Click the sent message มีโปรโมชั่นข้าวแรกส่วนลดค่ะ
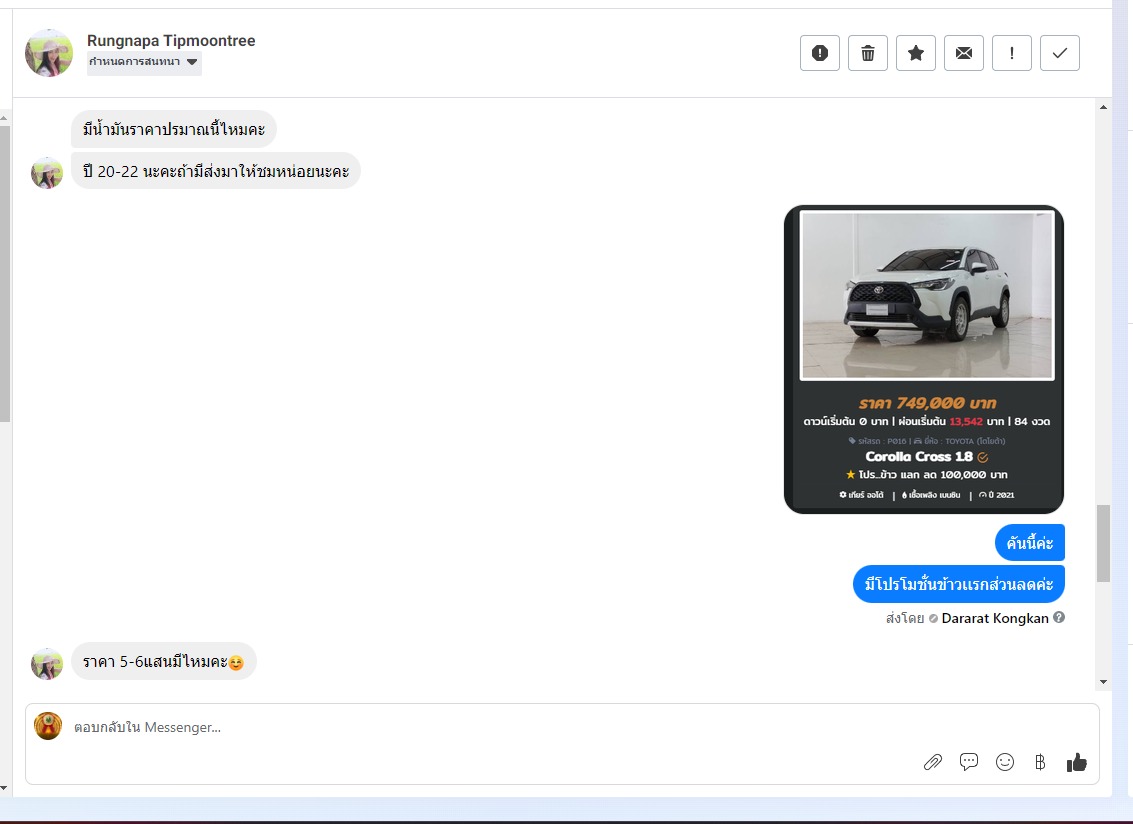Viewport: 1133px width, 824px height. pyautogui.click(x=959, y=584)
